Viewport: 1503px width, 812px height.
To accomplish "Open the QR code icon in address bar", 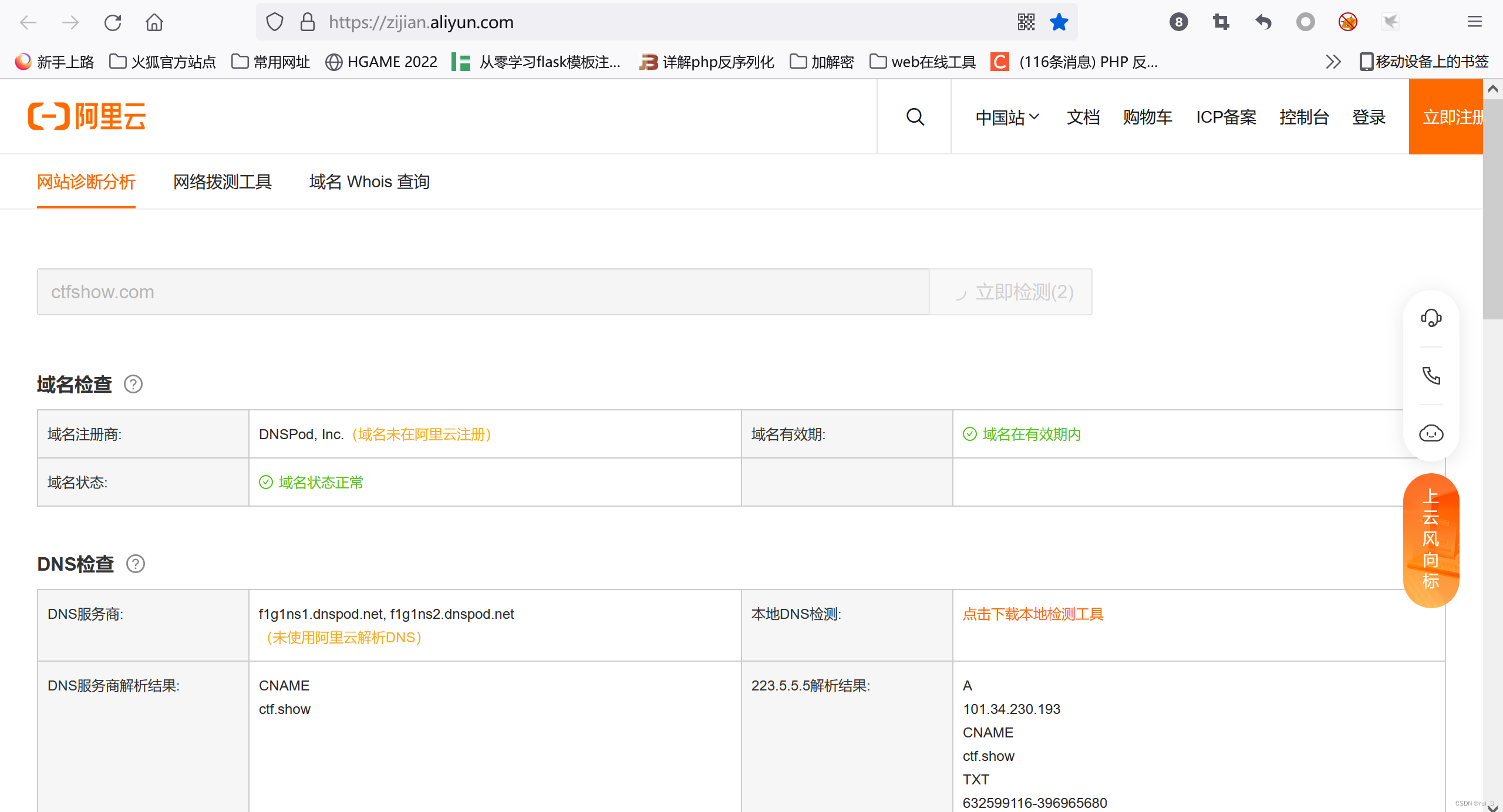I will pyautogui.click(x=1026, y=22).
